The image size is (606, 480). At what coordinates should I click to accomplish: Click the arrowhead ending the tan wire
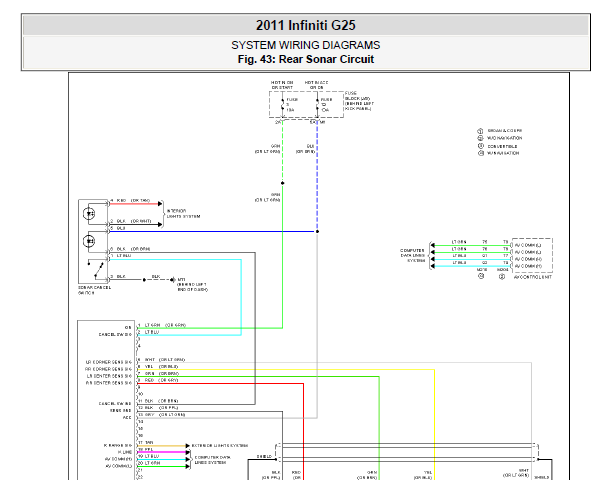187,446
